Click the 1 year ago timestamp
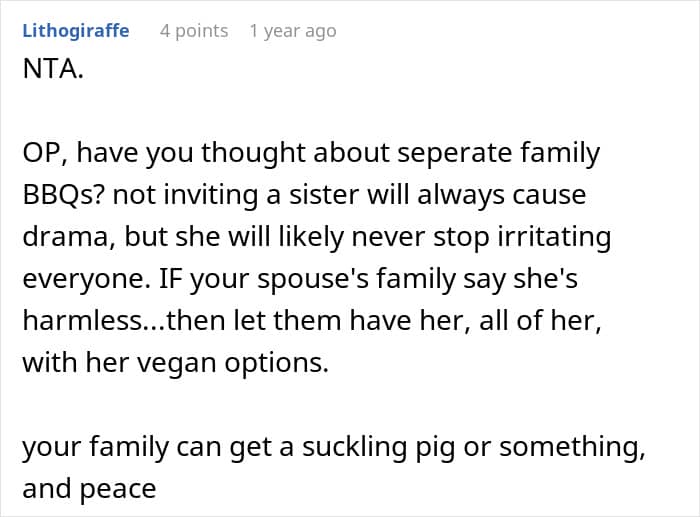The image size is (700, 517). (x=292, y=31)
